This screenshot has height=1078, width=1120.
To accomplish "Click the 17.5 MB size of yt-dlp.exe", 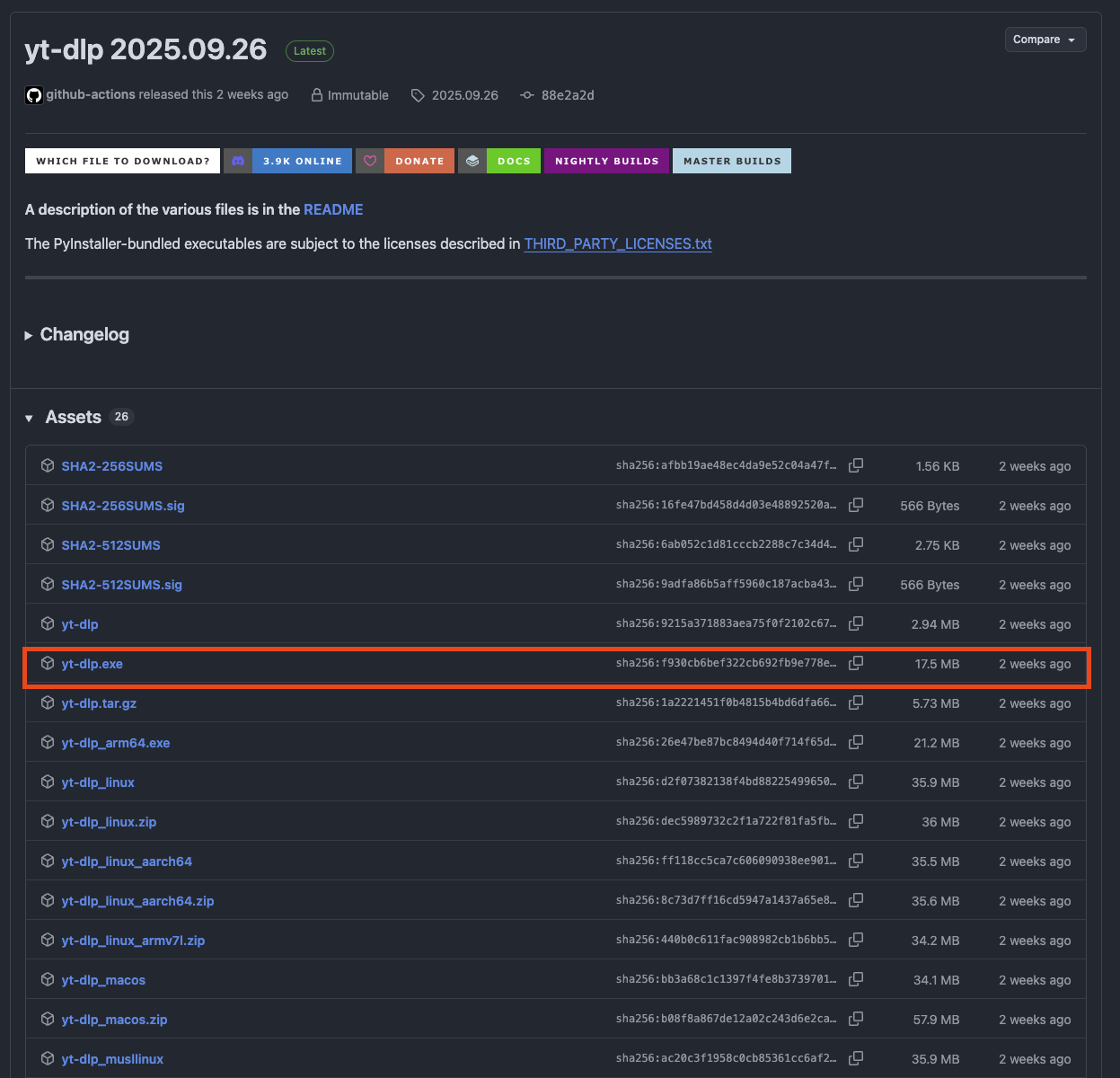I will [x=937, y=664].
